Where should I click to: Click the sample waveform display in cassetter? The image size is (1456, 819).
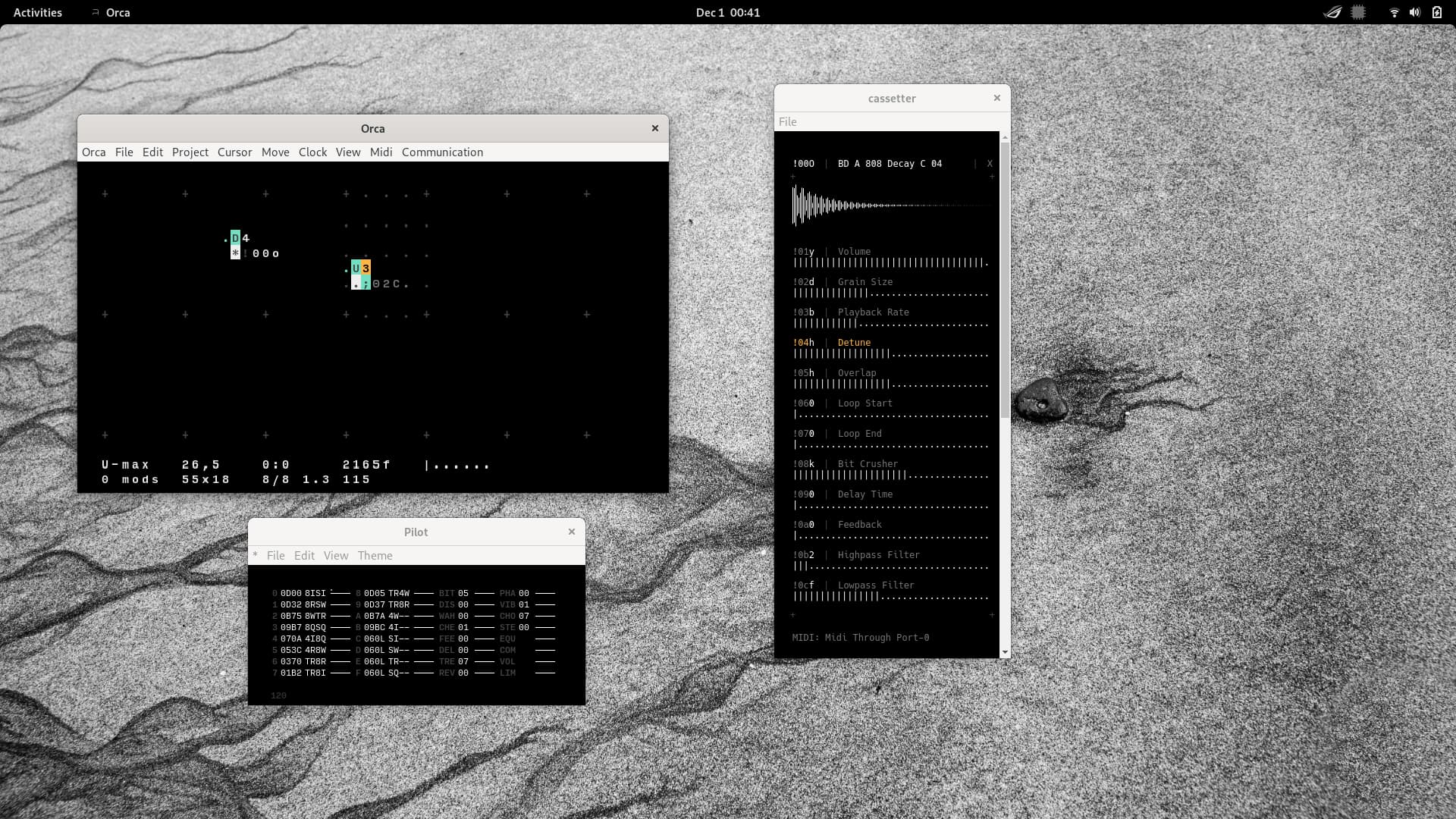(x=891, y=206)
